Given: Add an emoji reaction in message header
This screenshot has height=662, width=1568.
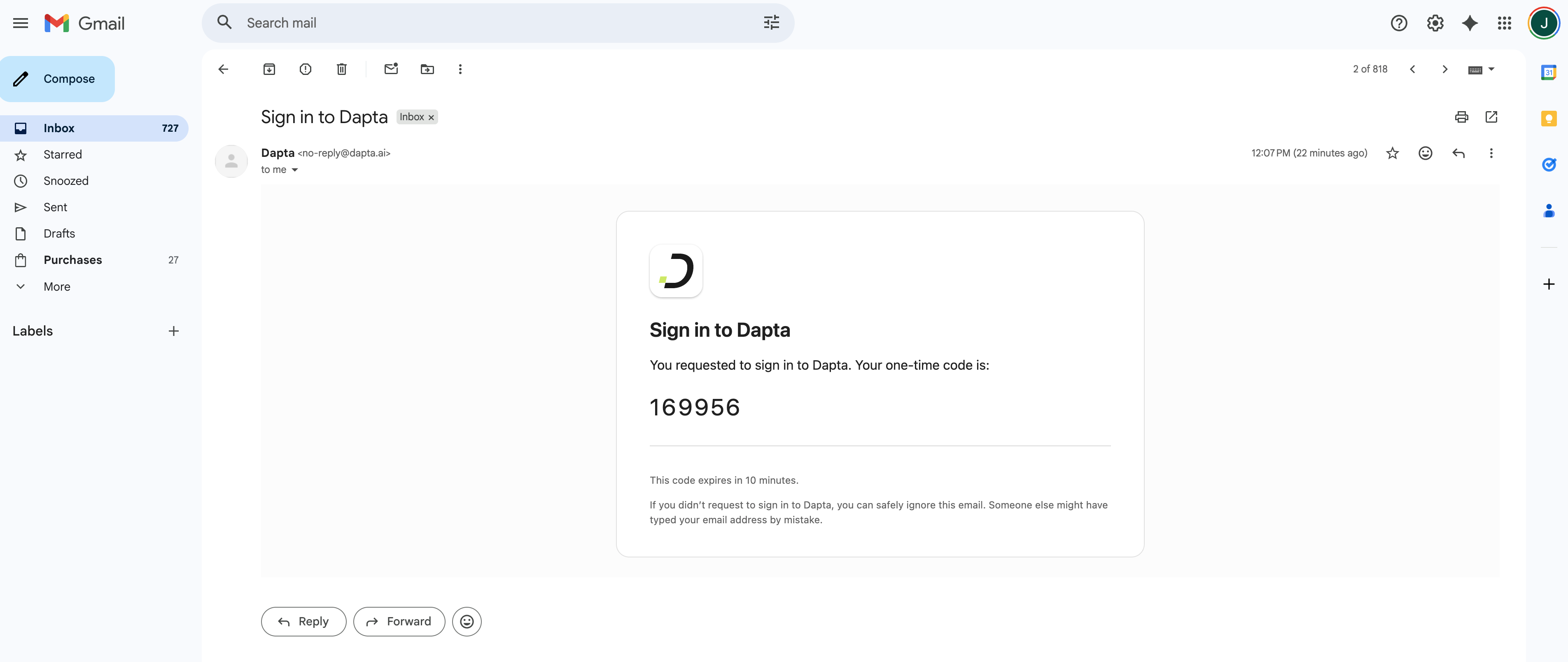Looking at the screenshot, I should pyautogui.click(x=1425, y=153).
